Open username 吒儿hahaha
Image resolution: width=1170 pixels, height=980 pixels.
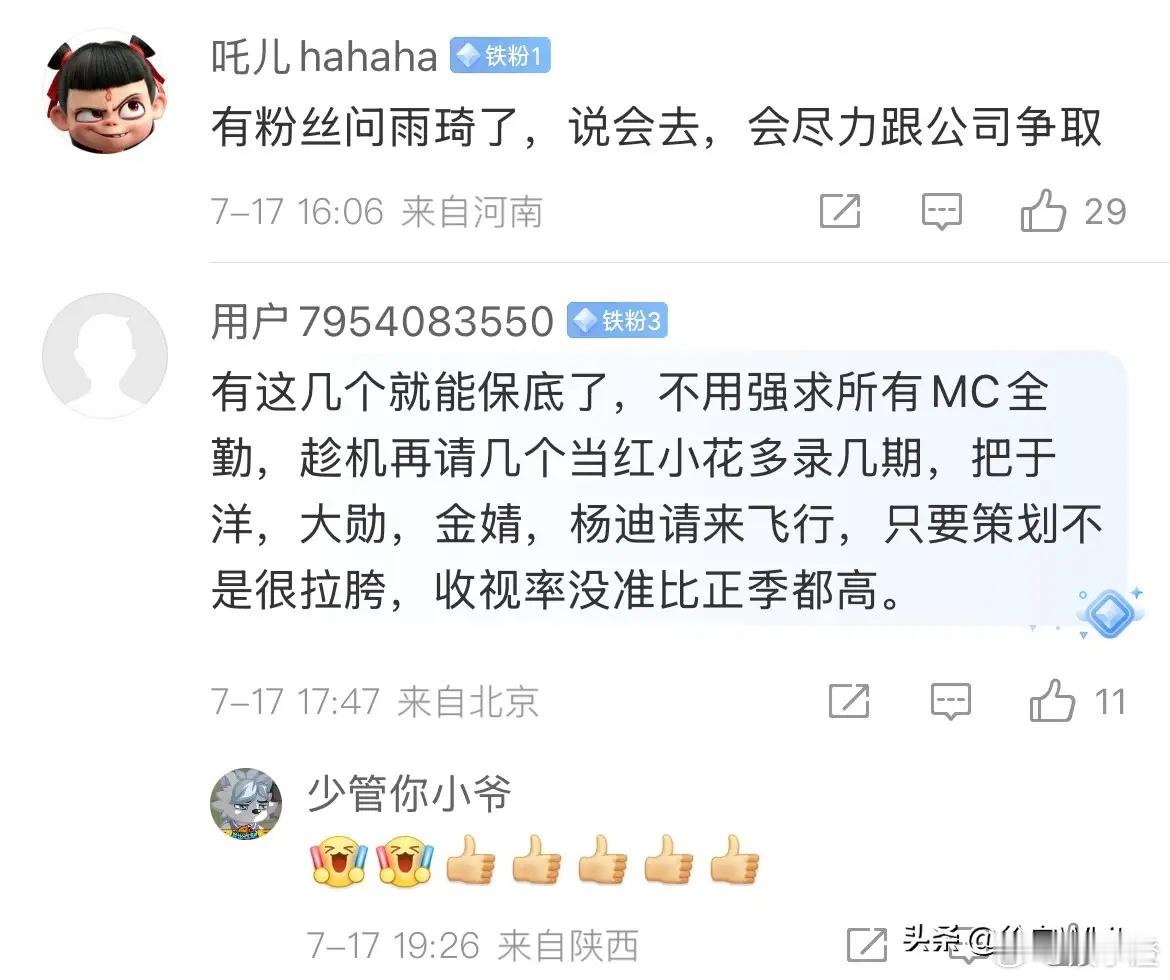point(324,57)
